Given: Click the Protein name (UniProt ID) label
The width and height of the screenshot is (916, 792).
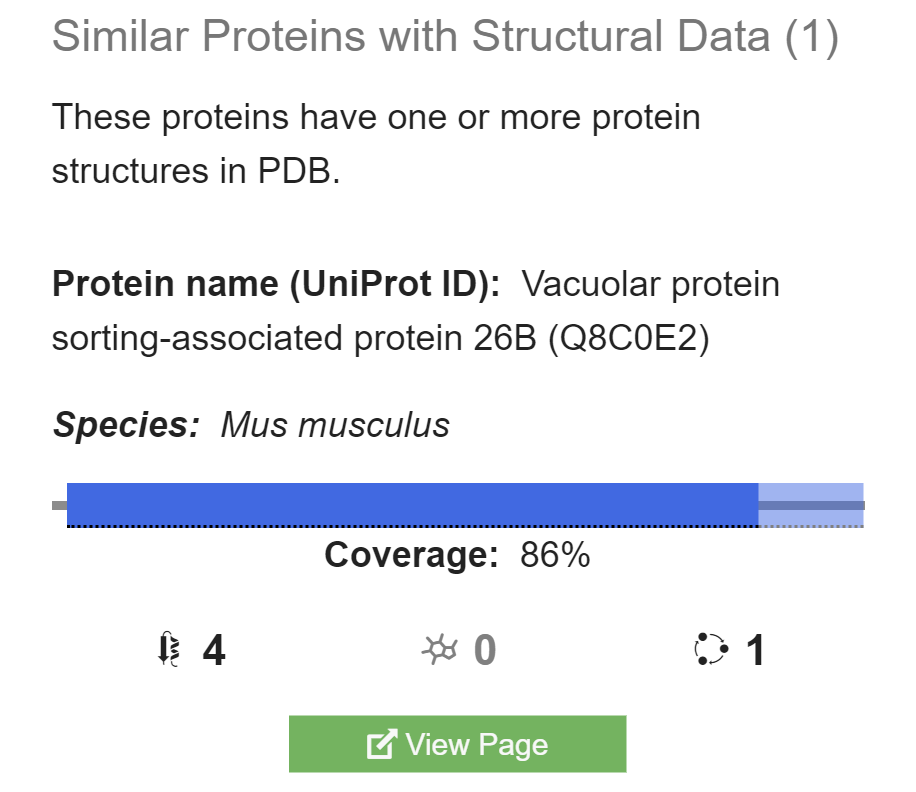Looking at the screenshot, I should click(276, 285).
